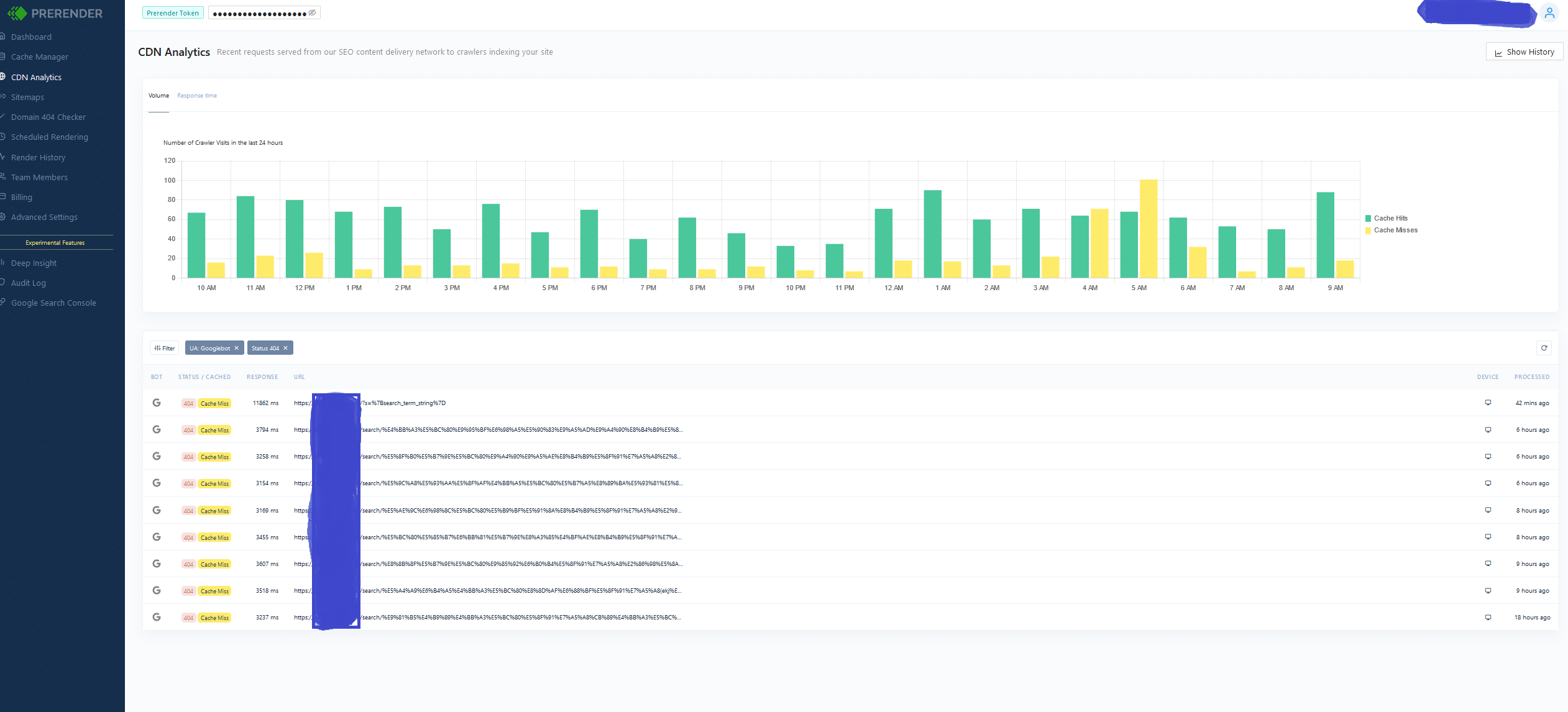Open Billing page

(22, 197)
